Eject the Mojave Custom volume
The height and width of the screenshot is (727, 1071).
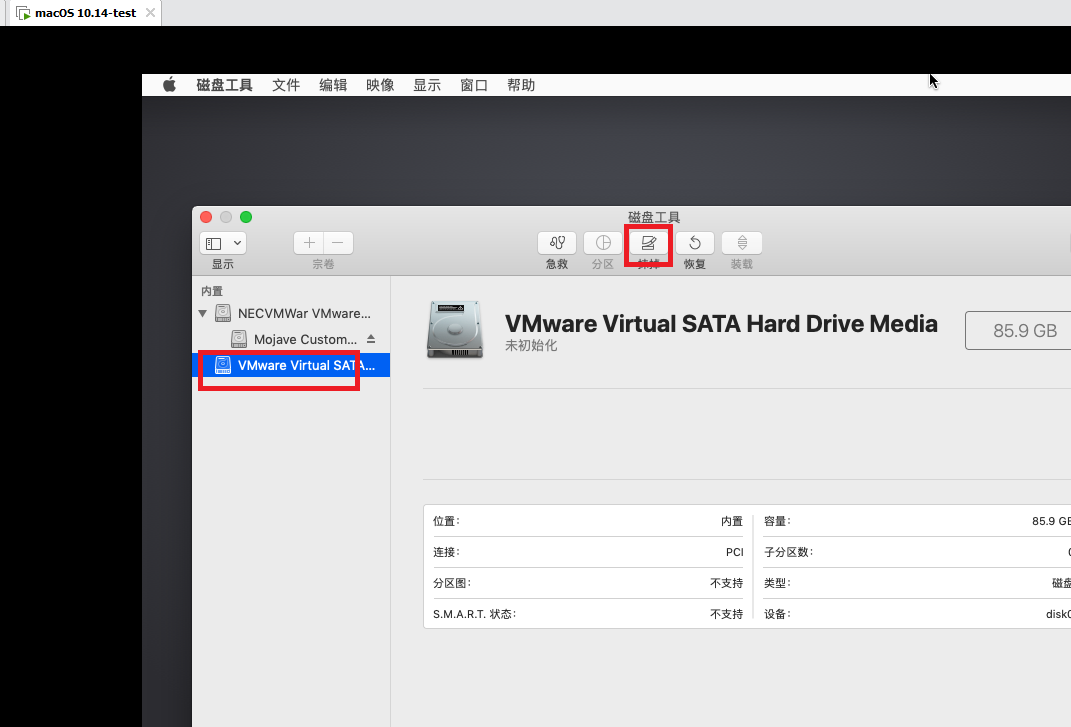coord(371,339)
